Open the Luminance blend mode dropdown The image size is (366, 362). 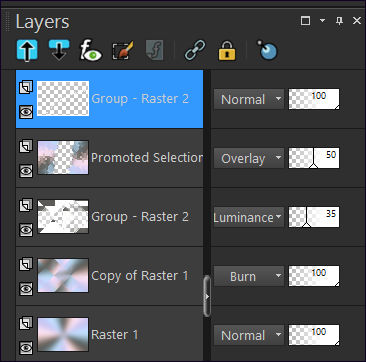click(249, 217)
